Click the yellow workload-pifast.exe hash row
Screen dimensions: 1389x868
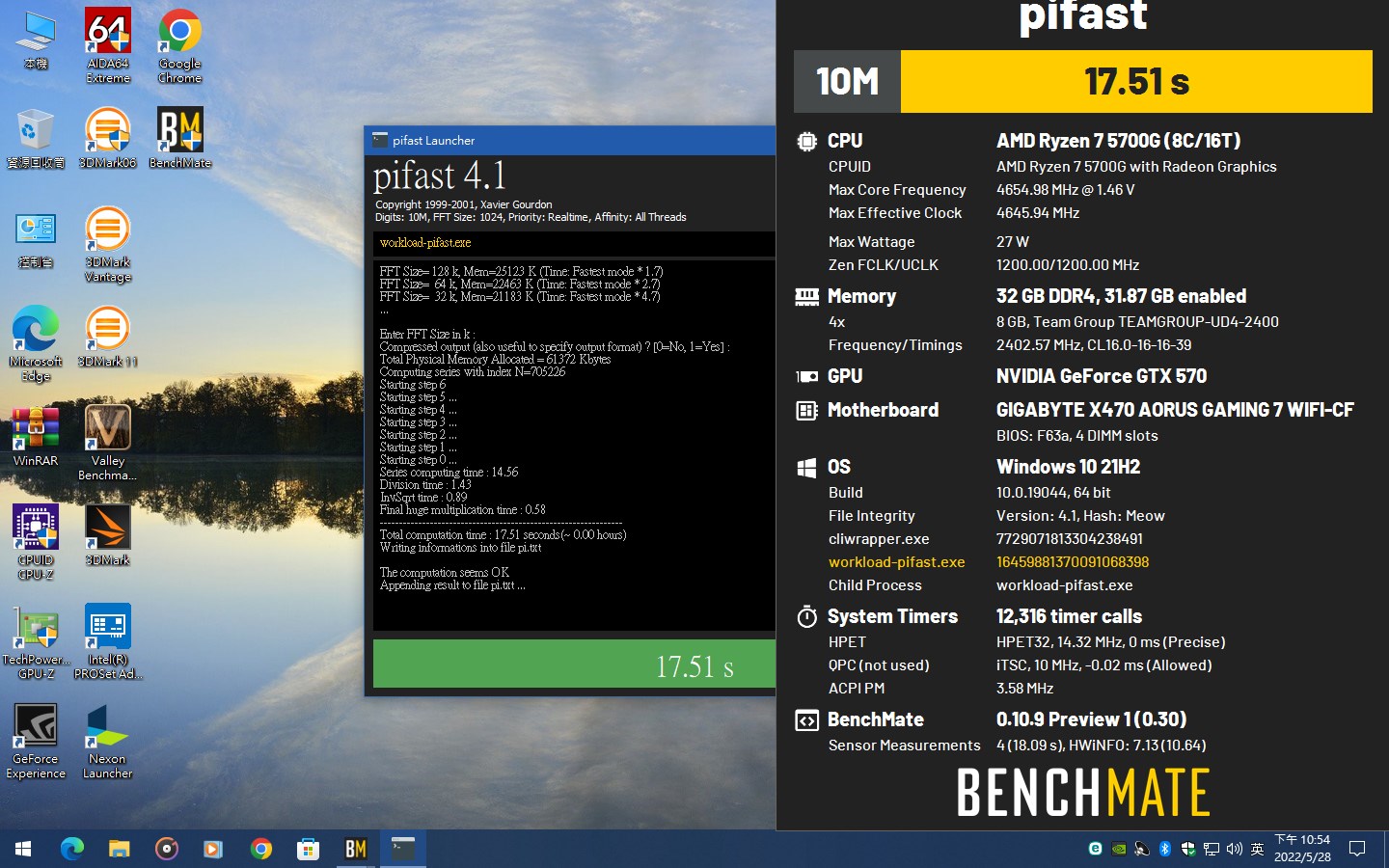coord(989,562)
